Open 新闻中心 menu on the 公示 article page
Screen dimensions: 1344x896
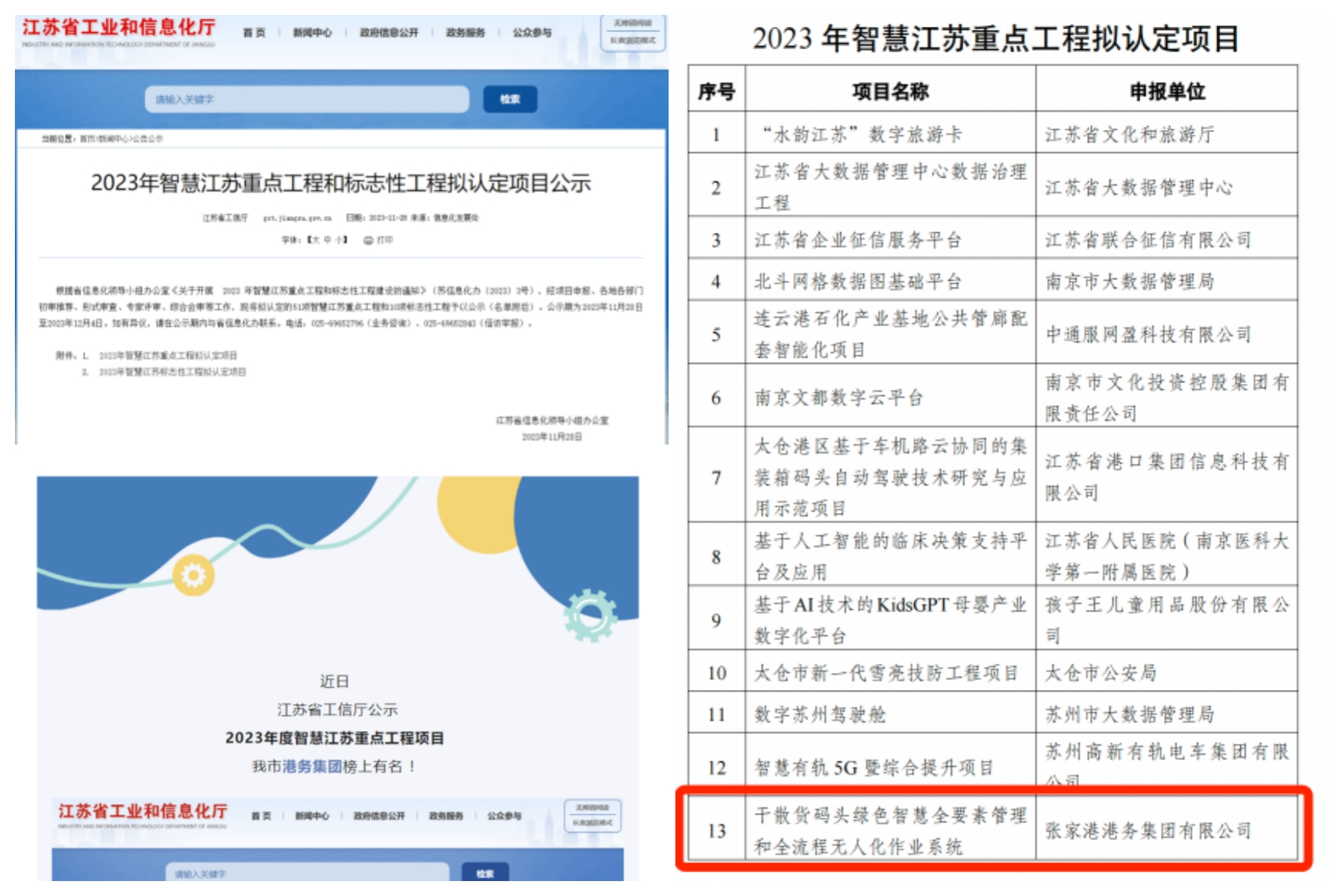tap(312, 33)
